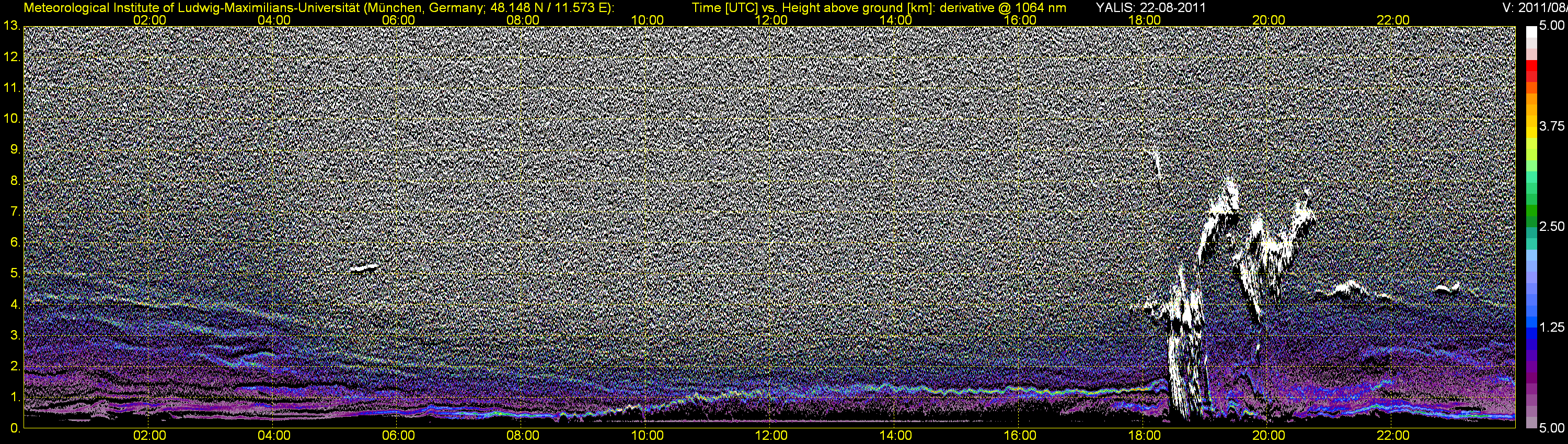Click the 18:00 label on the bottom time axis
1568x444 pixels.
[x=1144, y=436]
